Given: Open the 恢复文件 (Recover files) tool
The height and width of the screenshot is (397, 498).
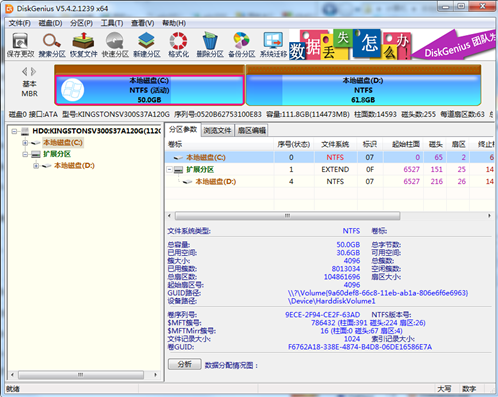Looking at the screenshot, I should pyautogui.click(x=83, y=45).
